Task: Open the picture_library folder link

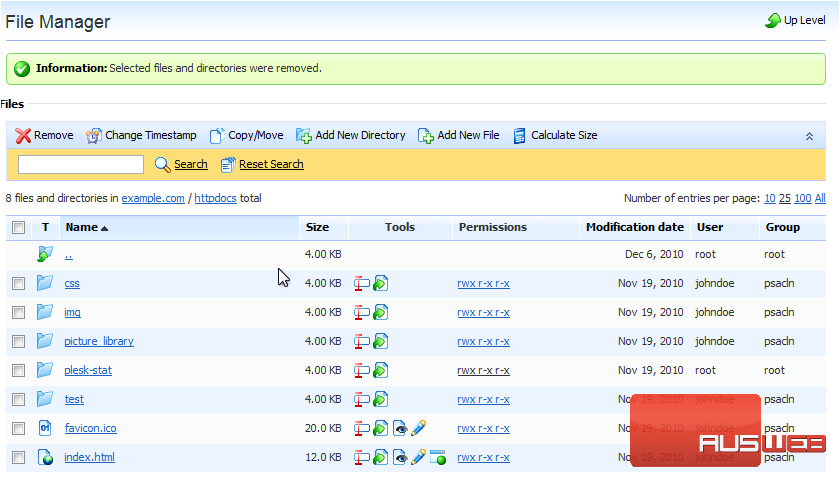Action: [99, 341]
